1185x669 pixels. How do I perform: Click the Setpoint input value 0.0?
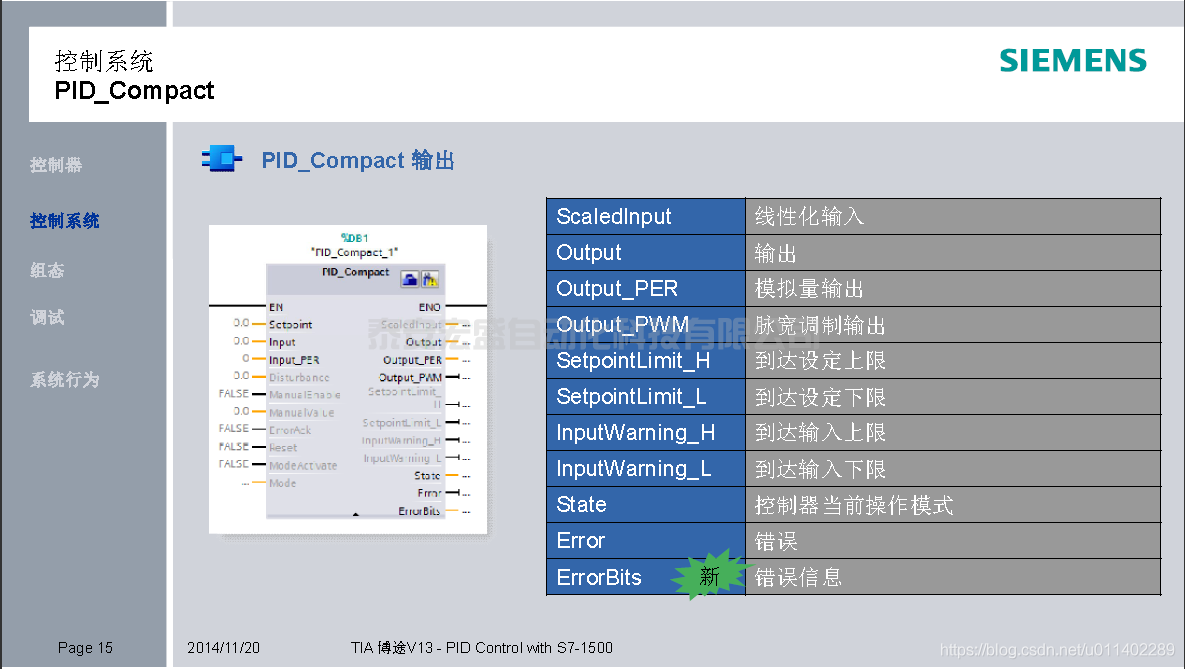coord(241,324)
